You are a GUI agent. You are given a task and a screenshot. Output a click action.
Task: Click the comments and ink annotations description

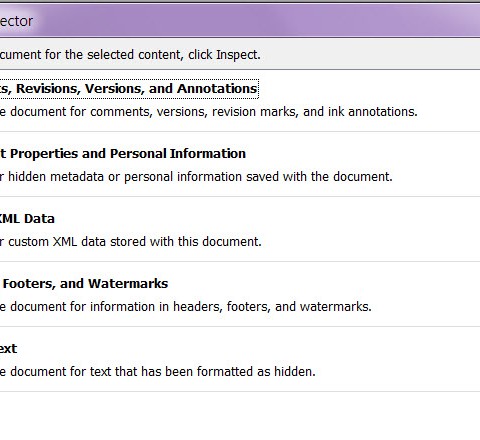coord(209,112)
